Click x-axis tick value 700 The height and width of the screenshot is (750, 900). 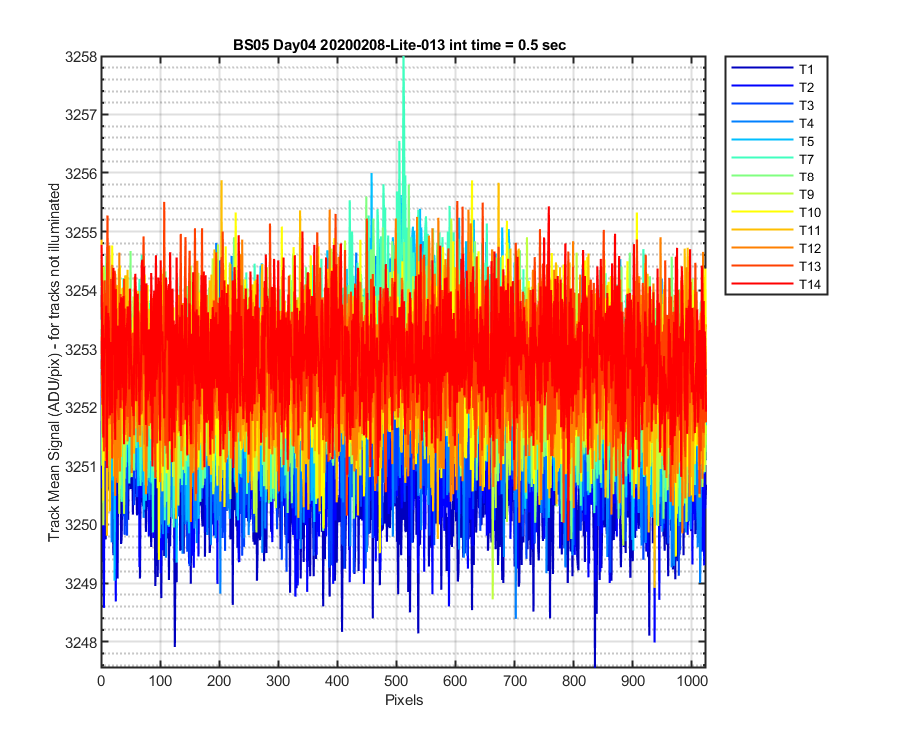click(515, 681)
